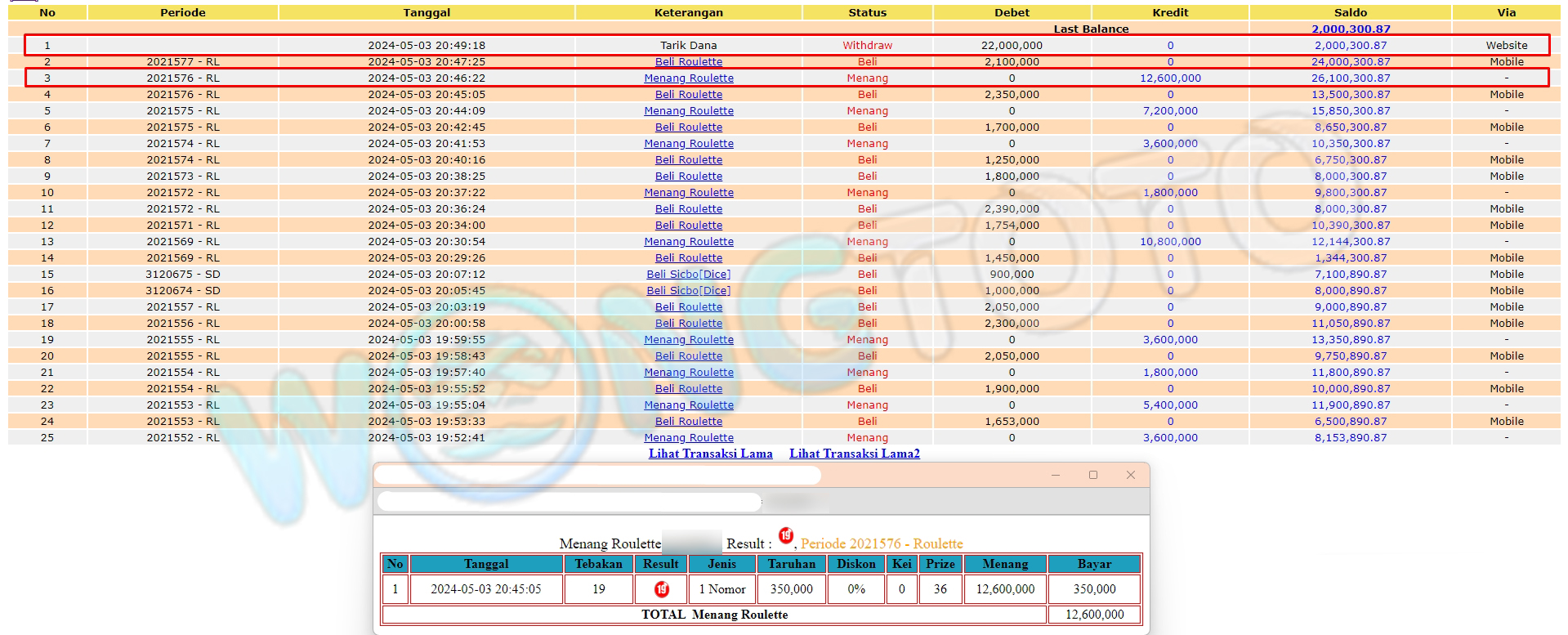Open Beli Roulette link at 20:00:58
The width and height of the screenshot is (1568, 635).
click(x=688, y=324)
